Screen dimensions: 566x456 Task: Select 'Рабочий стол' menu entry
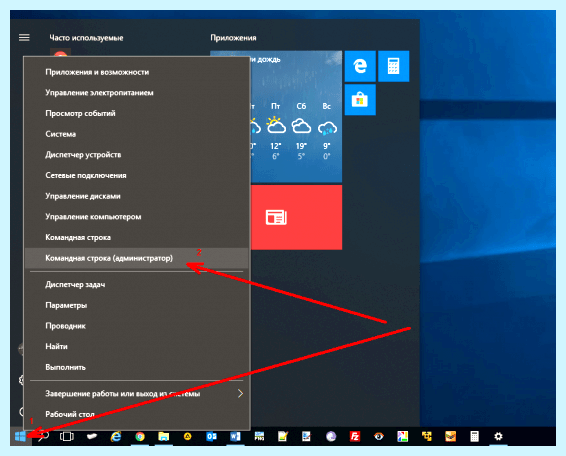click(137, 414)
